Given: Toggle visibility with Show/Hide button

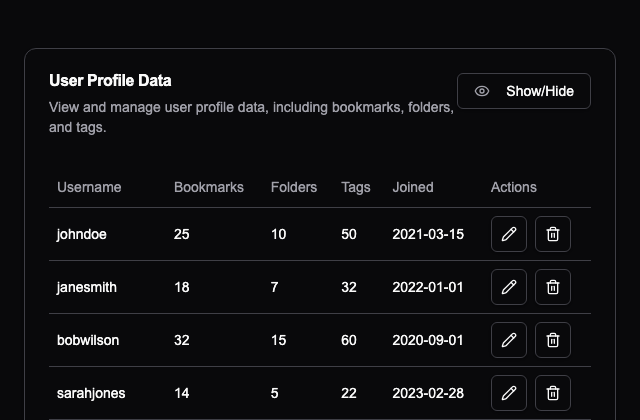Looking at the screenshot, I should coord(524,91).
